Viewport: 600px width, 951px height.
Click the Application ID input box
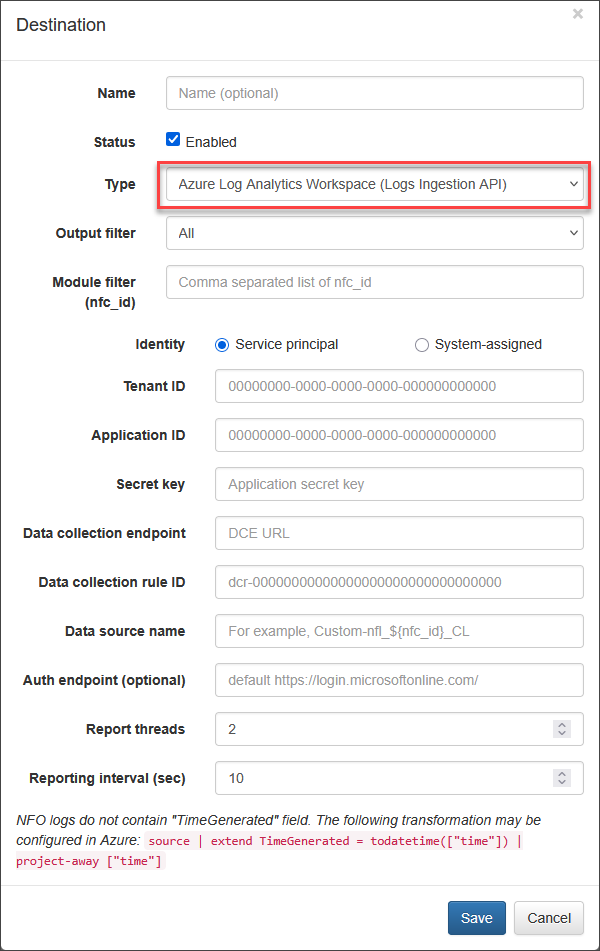click(399, 435)
